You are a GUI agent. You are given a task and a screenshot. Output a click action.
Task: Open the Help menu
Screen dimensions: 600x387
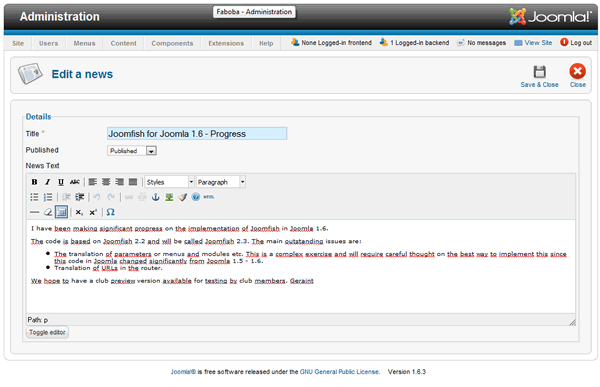[x=266, y=43]
